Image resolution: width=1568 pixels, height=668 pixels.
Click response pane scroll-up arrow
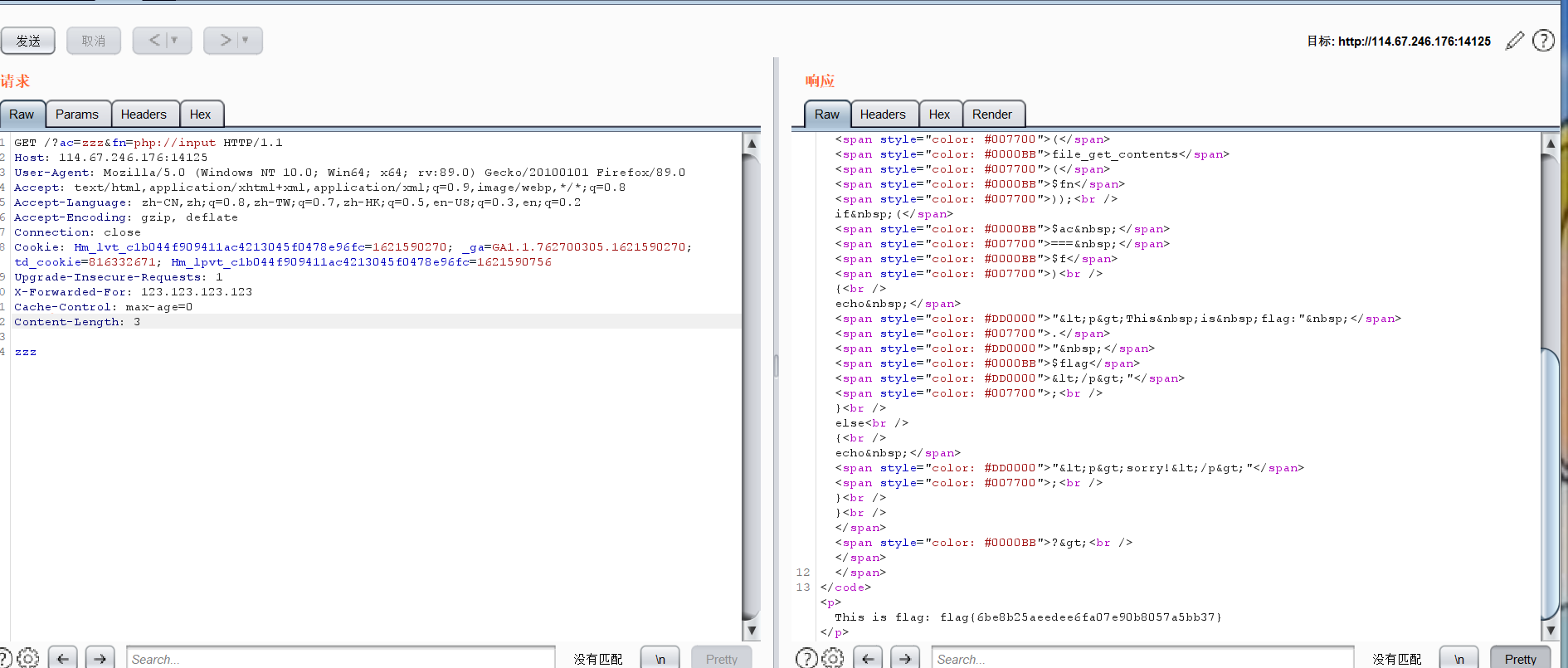[x=1551, y=143]
